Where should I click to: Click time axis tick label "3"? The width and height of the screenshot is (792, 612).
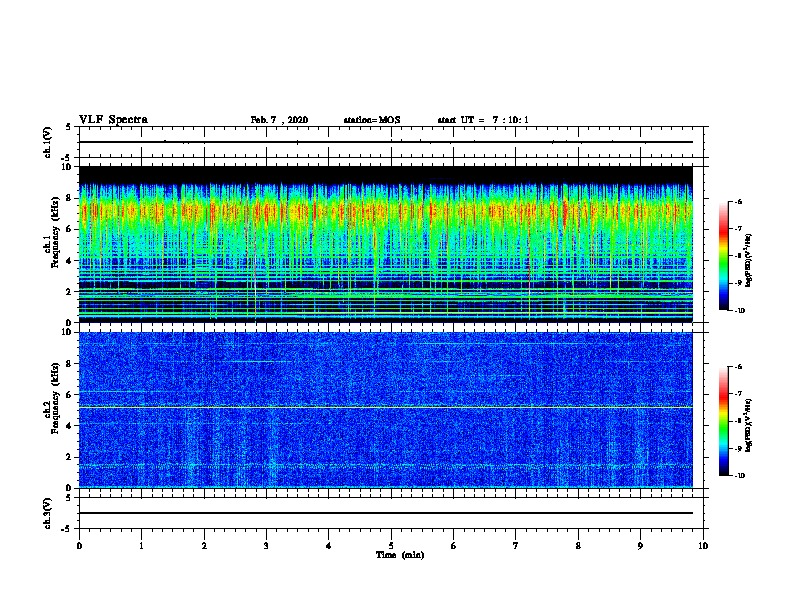[266, 546]
